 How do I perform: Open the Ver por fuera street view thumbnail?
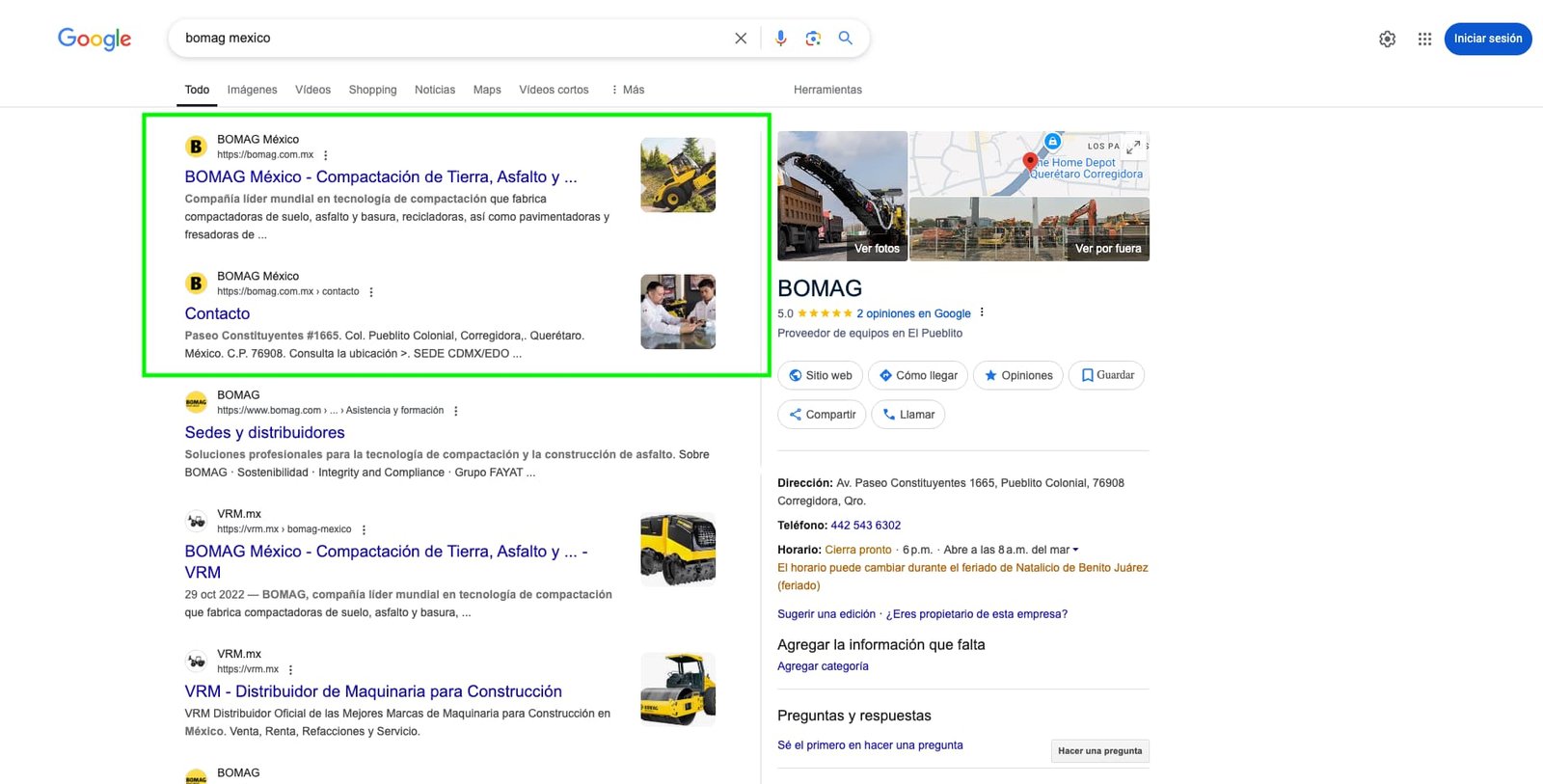[1029, 230]
